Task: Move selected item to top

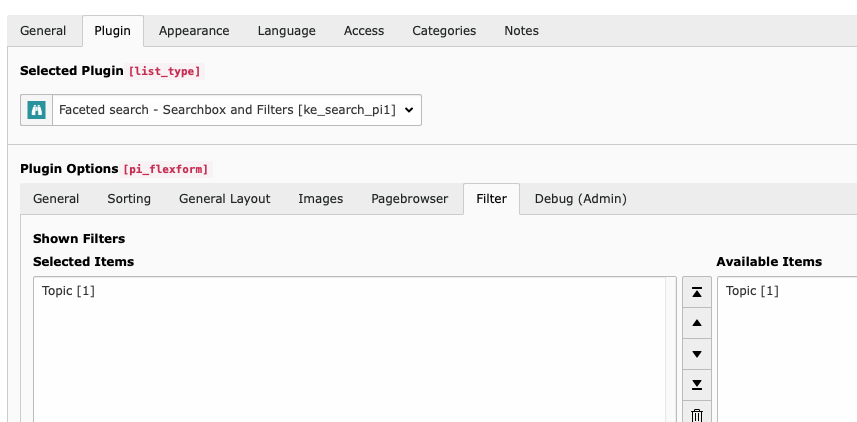Action: (x=697, y=292)
